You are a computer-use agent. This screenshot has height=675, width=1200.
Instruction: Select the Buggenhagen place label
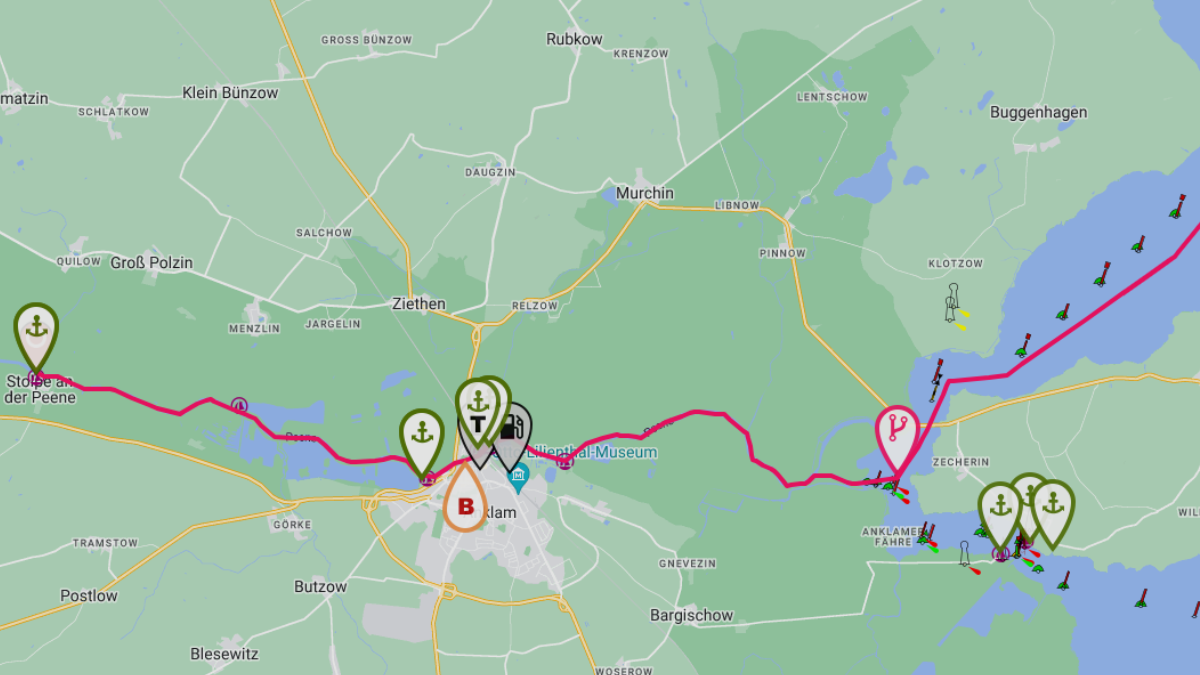[x=1038, y=112]
